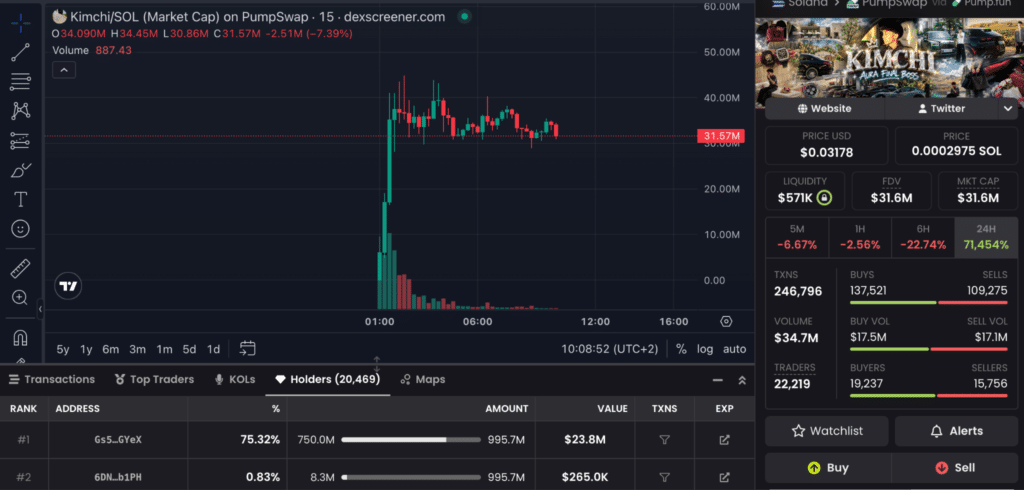Set chart range to 5y
Image resolution: width=1024 pixels, height=490 pixels.
(x=63, y=349)
